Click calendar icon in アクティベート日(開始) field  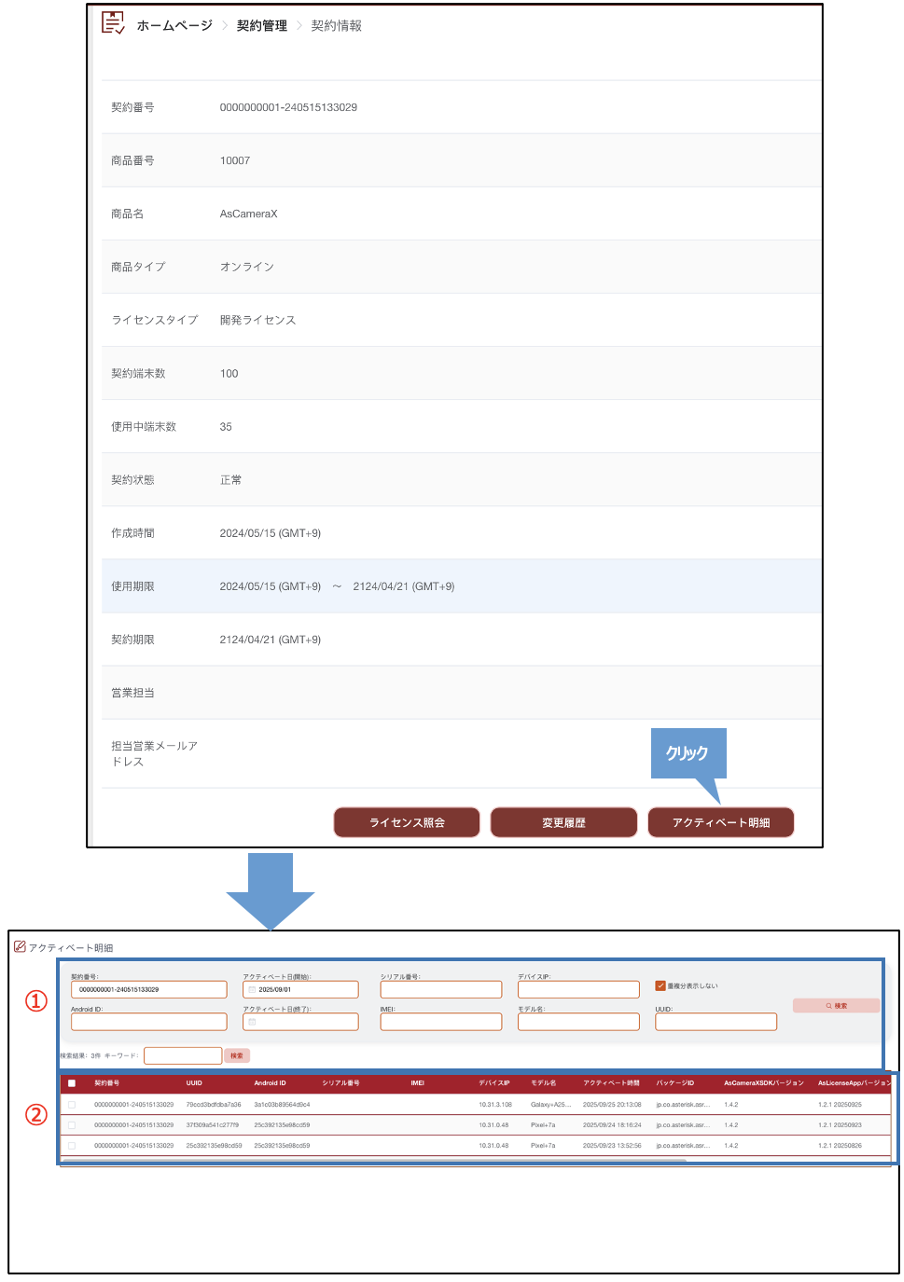(x=252, y=990)
